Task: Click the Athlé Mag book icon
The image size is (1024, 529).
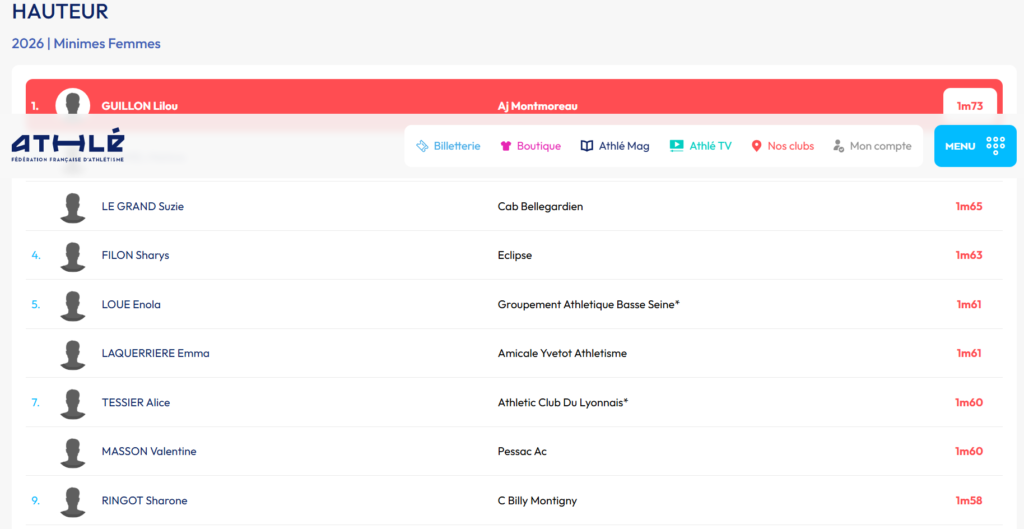Action: pos(587,146)
